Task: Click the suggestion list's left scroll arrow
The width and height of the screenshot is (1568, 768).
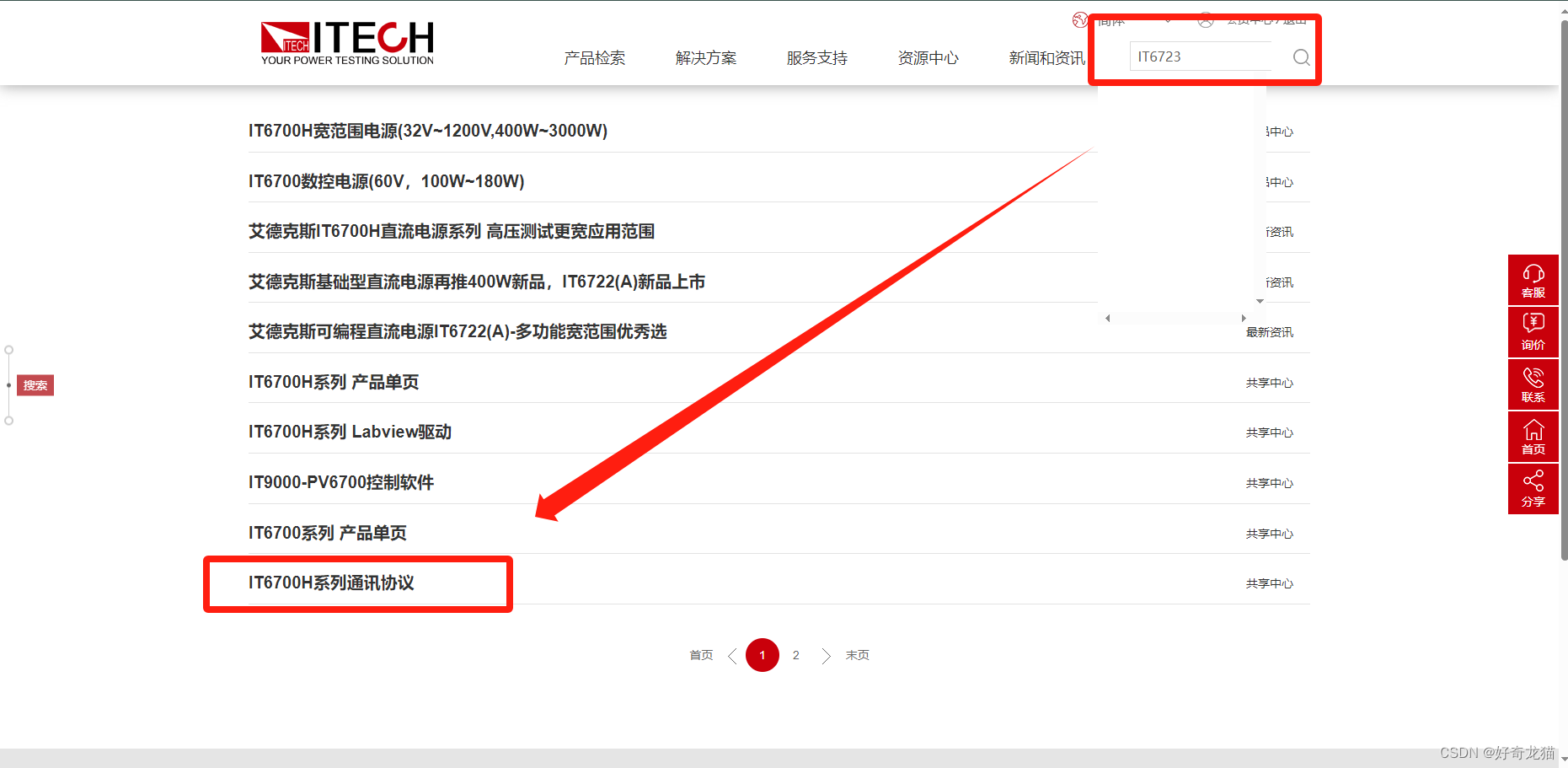Action: point(1108,318)
